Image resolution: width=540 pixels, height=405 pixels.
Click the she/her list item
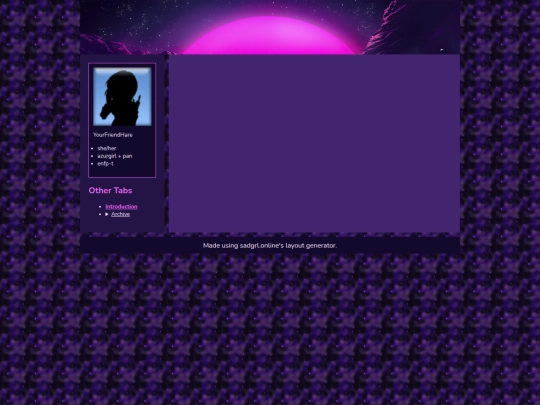point(107,148)
